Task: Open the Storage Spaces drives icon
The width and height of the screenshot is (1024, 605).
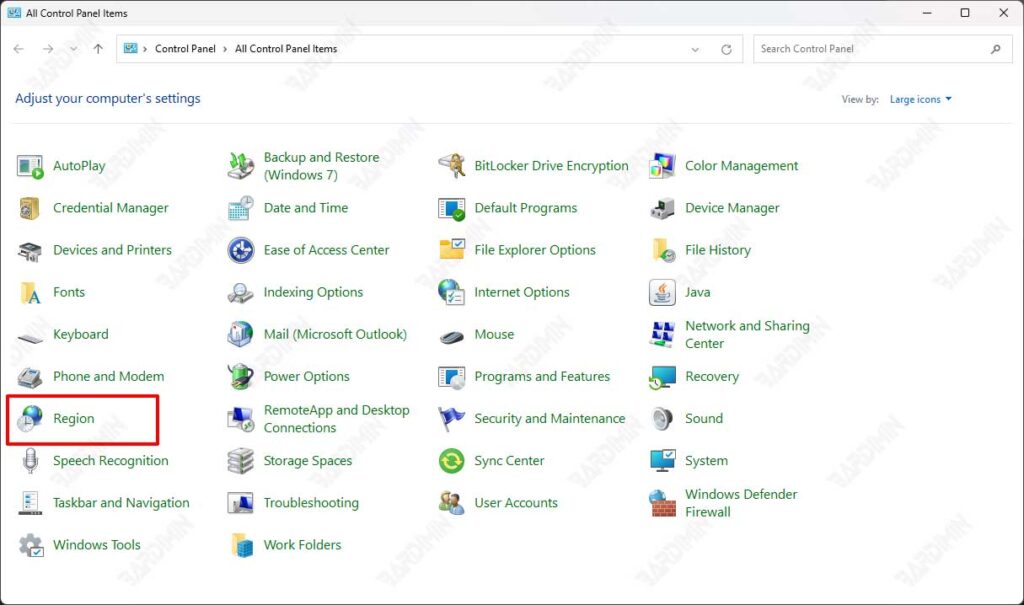Action: tap(240, 461)
